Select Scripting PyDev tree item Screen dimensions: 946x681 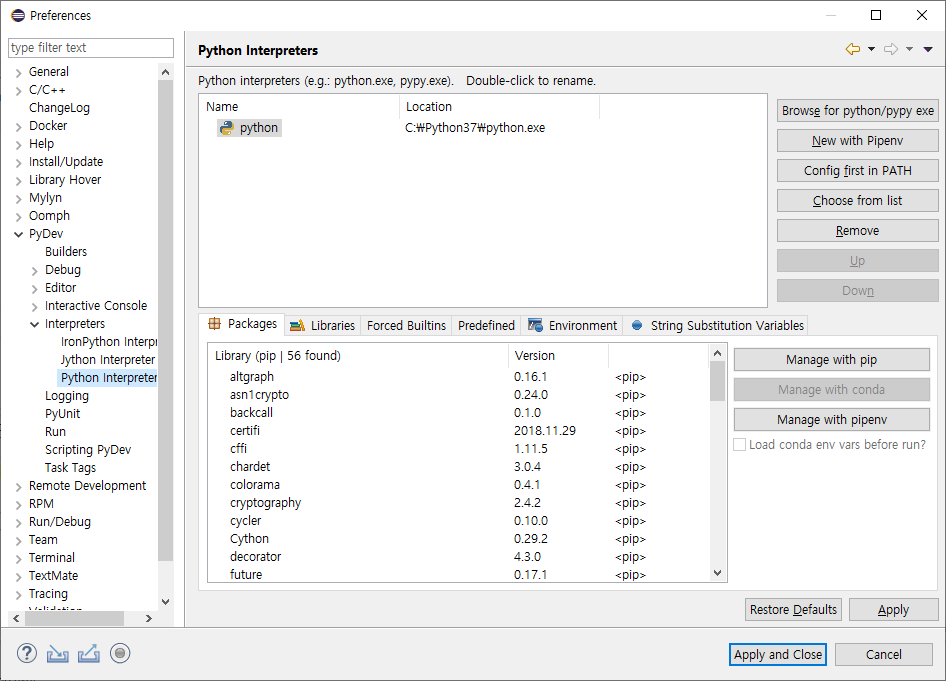click(x=87, y=450)
